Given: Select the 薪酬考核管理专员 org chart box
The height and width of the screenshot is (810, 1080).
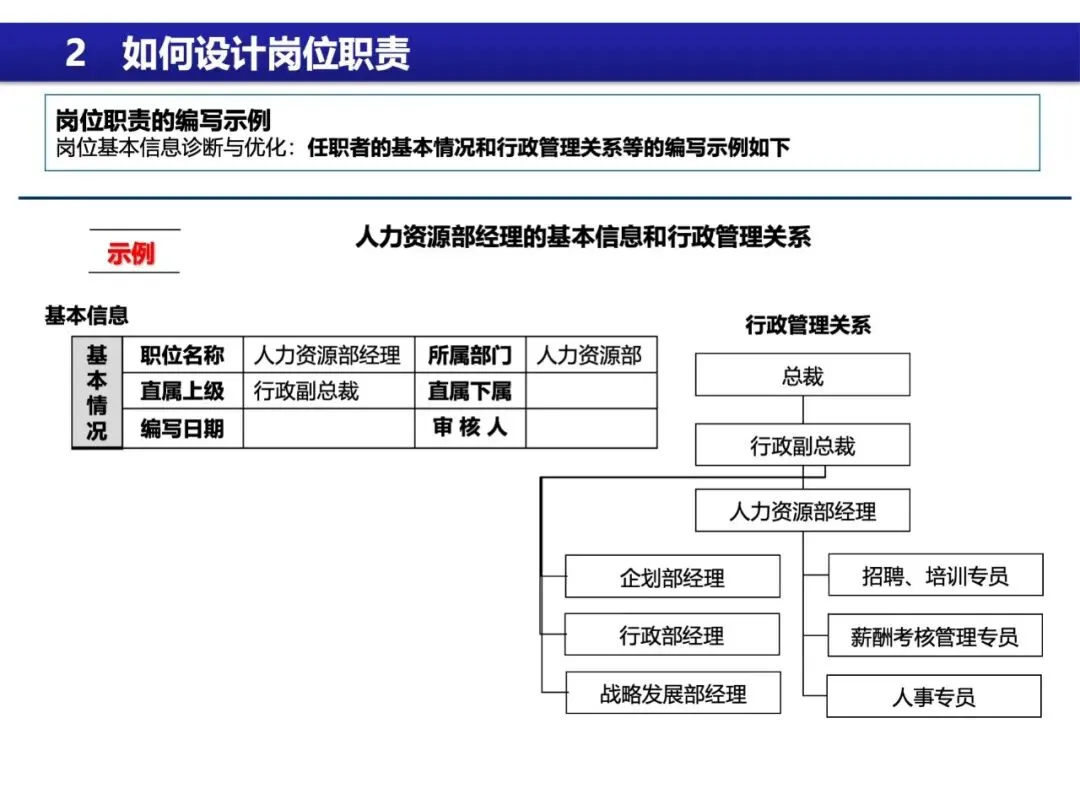Looking at the screenshot, I should pyautogui.click(x=935, y=636).
